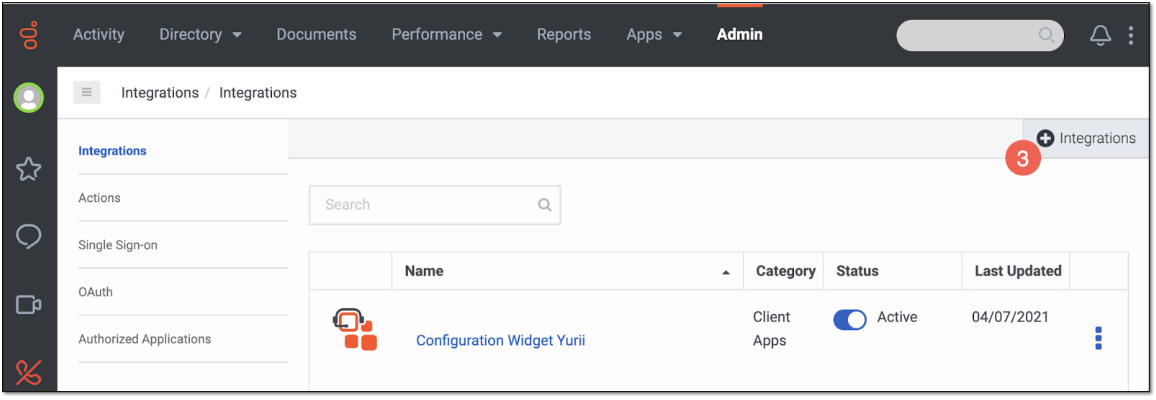Open OAuth section

(95, 292)
